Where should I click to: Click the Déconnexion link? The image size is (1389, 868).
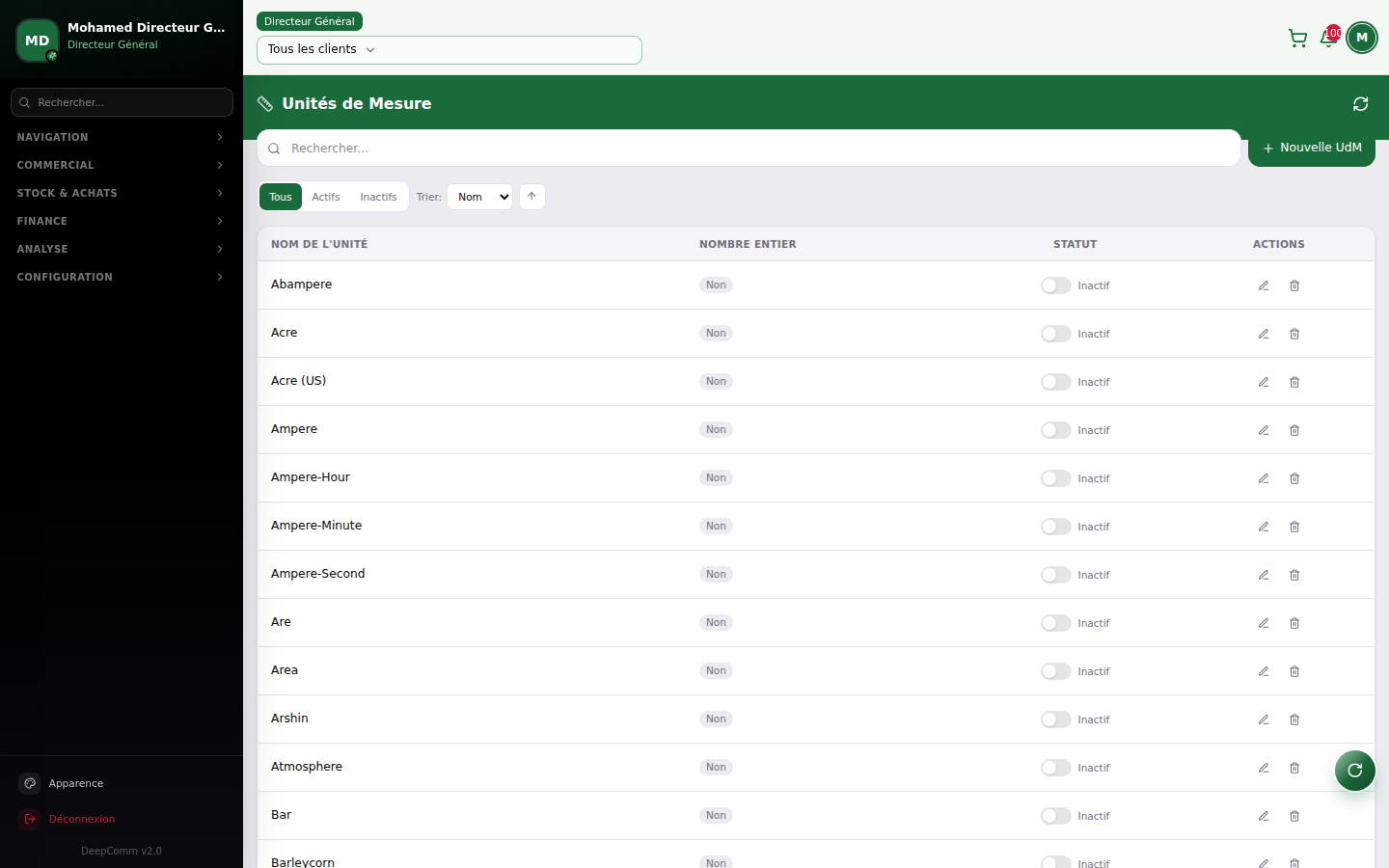pos(122,819)
